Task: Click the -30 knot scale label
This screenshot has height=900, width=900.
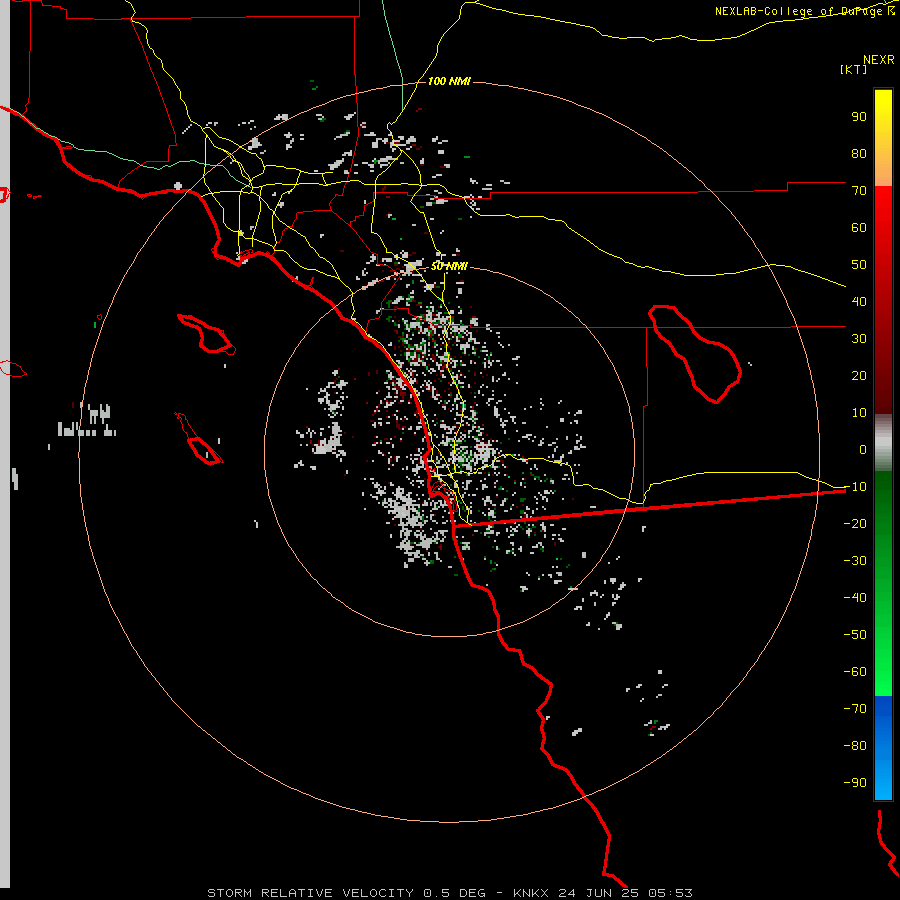Action: [x=855, y=561]
